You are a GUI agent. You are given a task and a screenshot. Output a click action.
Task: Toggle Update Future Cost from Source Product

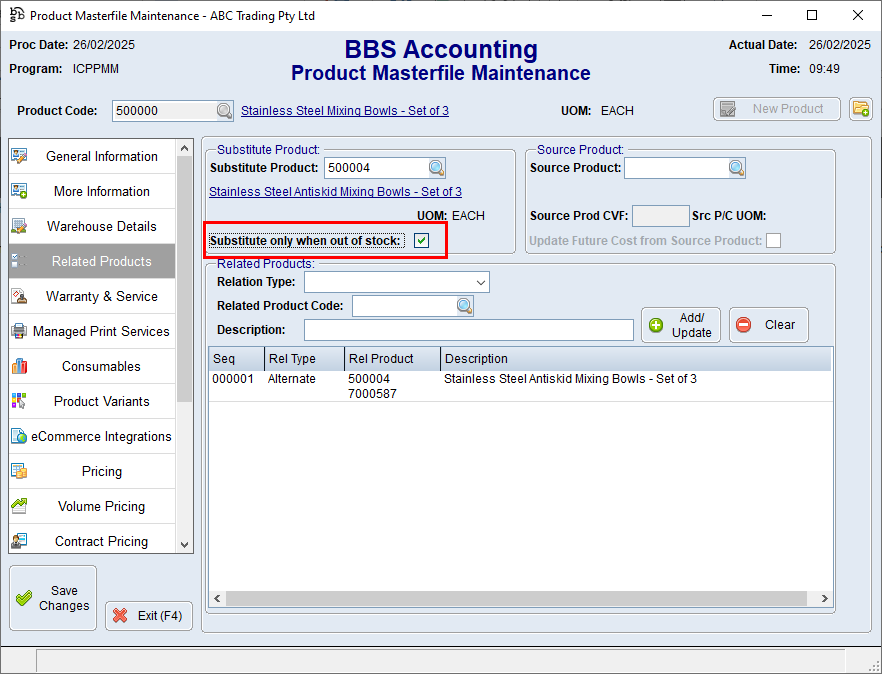click(773, 241)
